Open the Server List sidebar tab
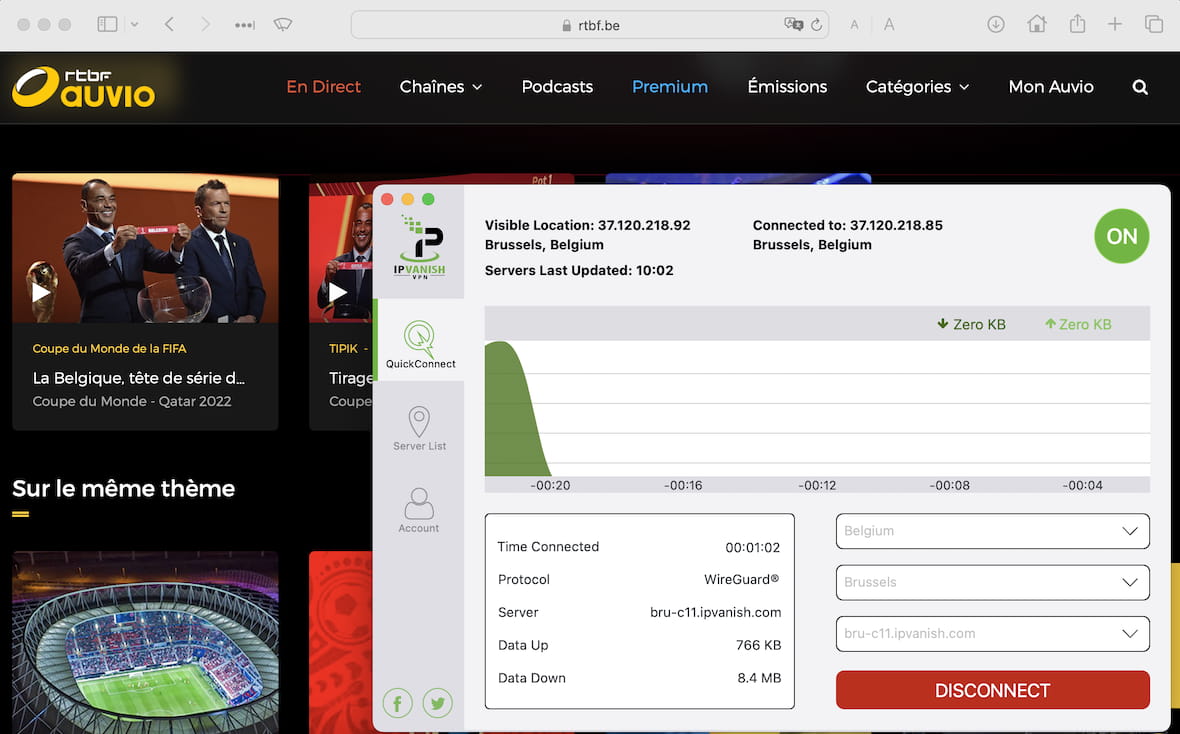The height and width of the screenshot is (734, 1180). pyautogui.click(x=419, y=428)
